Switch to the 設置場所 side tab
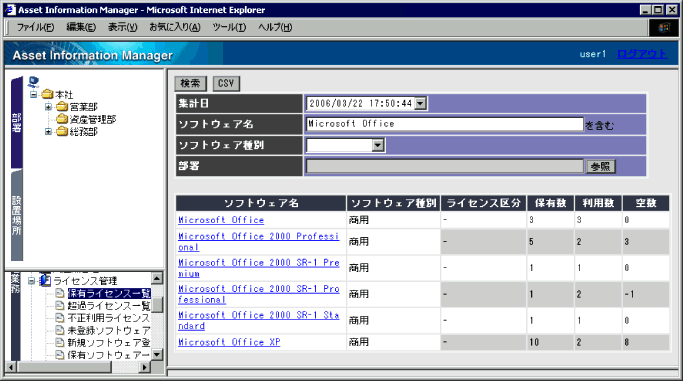683x381 pixels. pyautogui.click(x=17, y=216)
